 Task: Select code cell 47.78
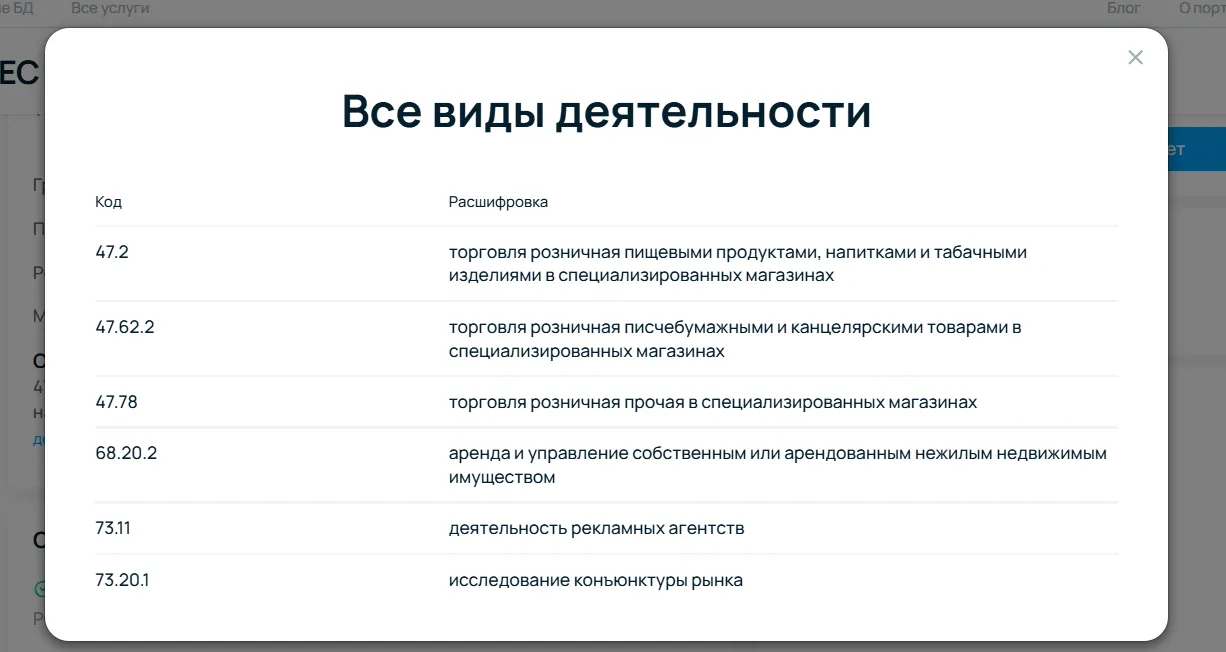click(116, 402)
